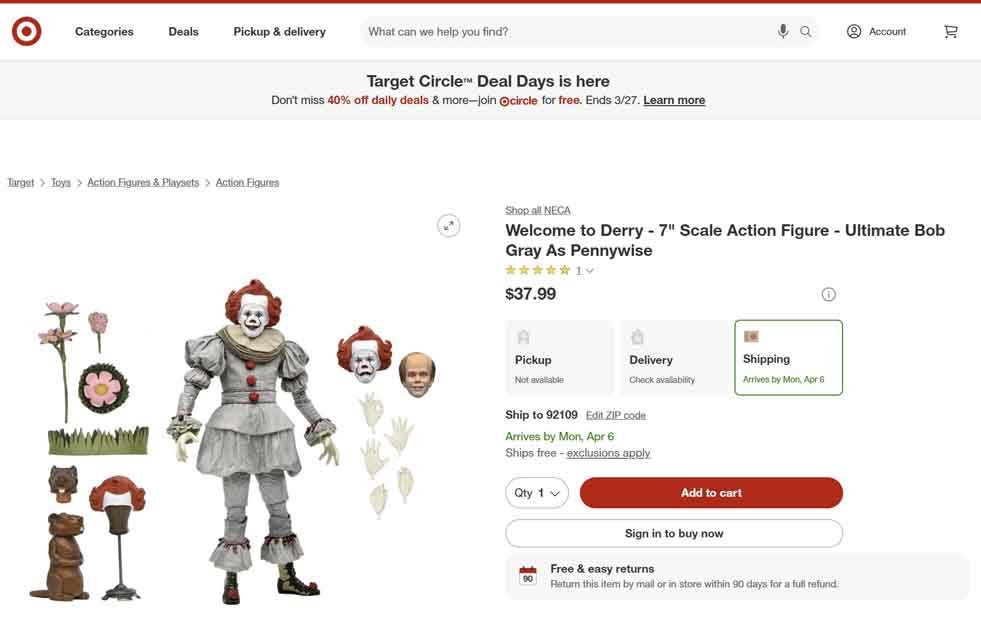Click the Deals menu item
981x623 pixels.
pyautogui.click(x=183, y=31)
